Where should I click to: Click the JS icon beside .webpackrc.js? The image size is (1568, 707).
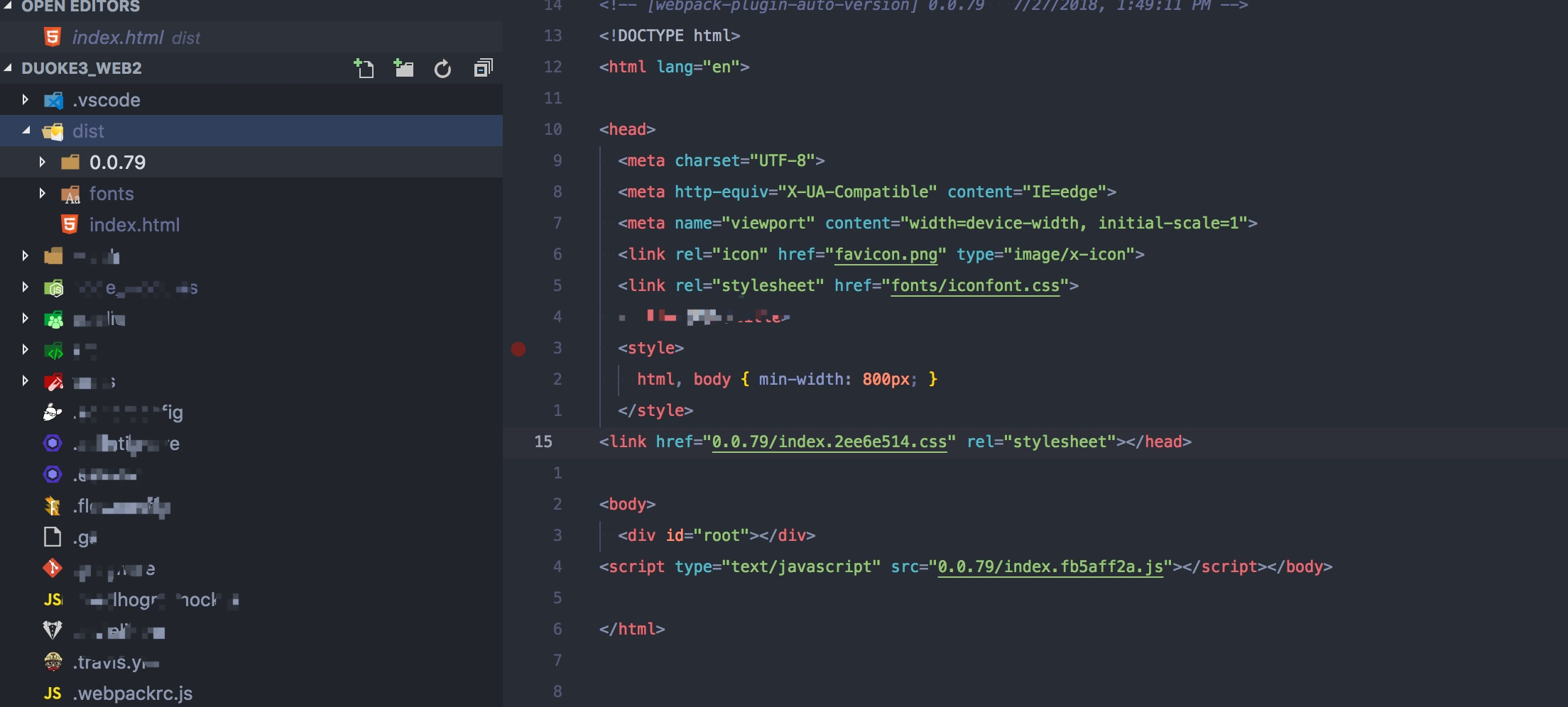point(53,694)
